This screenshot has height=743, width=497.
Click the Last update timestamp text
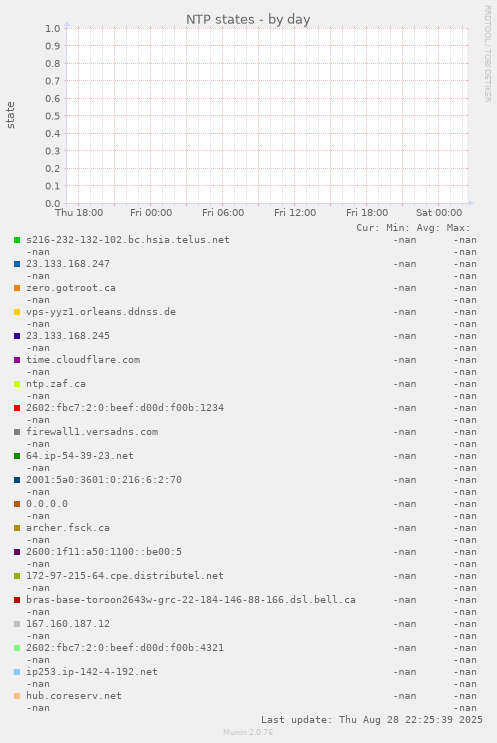point(372,720)
